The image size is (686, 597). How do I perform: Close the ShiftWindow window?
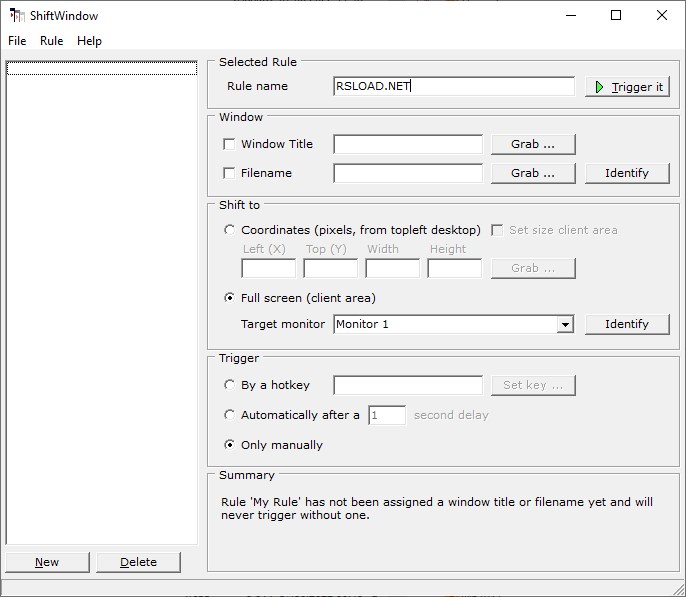point(662,15)
